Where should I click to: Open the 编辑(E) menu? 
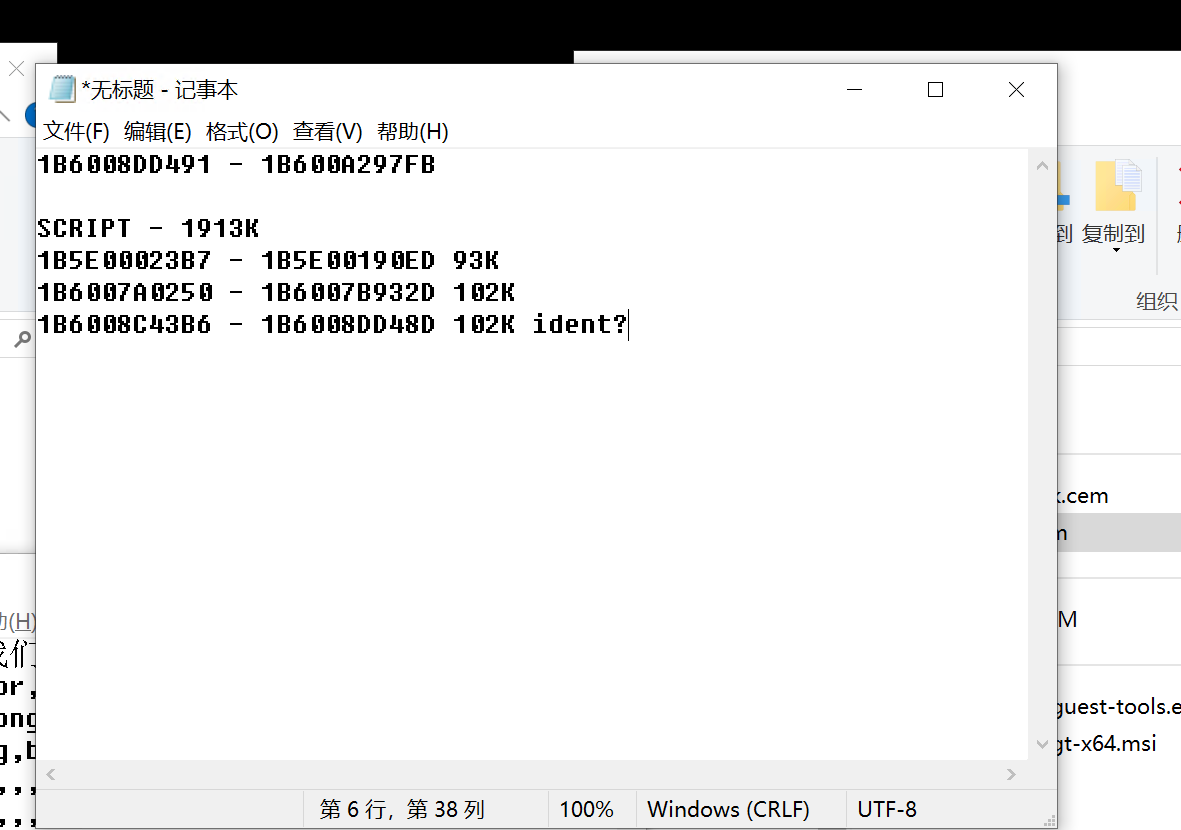click(157, 131)
